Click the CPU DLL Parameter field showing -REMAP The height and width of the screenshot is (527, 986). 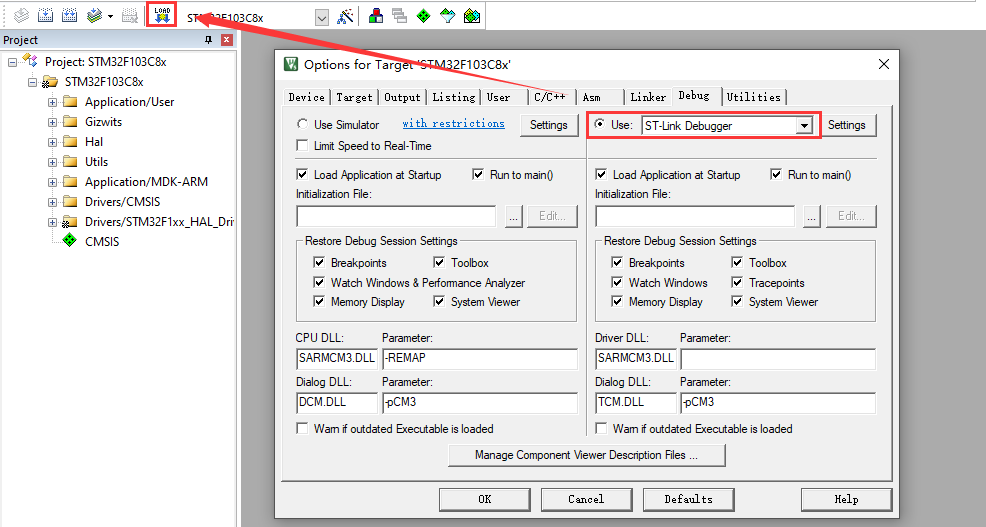(x=480, y=358)
